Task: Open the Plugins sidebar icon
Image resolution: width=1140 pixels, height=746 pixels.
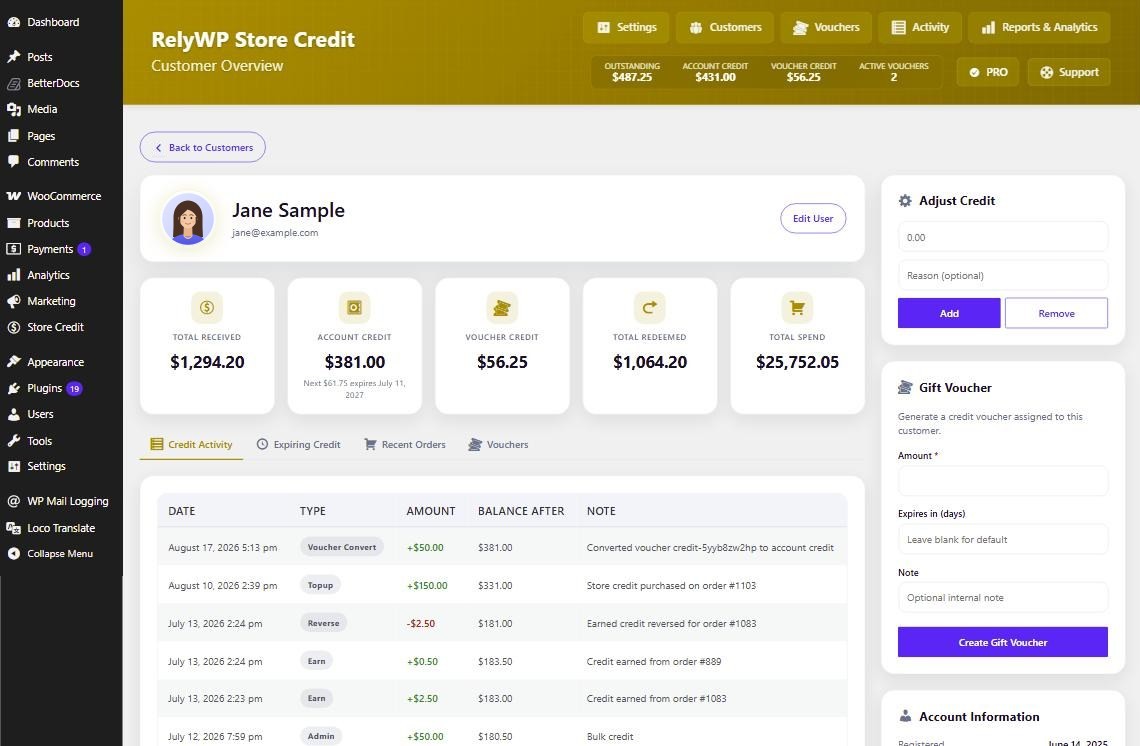Action: (x=13, y=388)
